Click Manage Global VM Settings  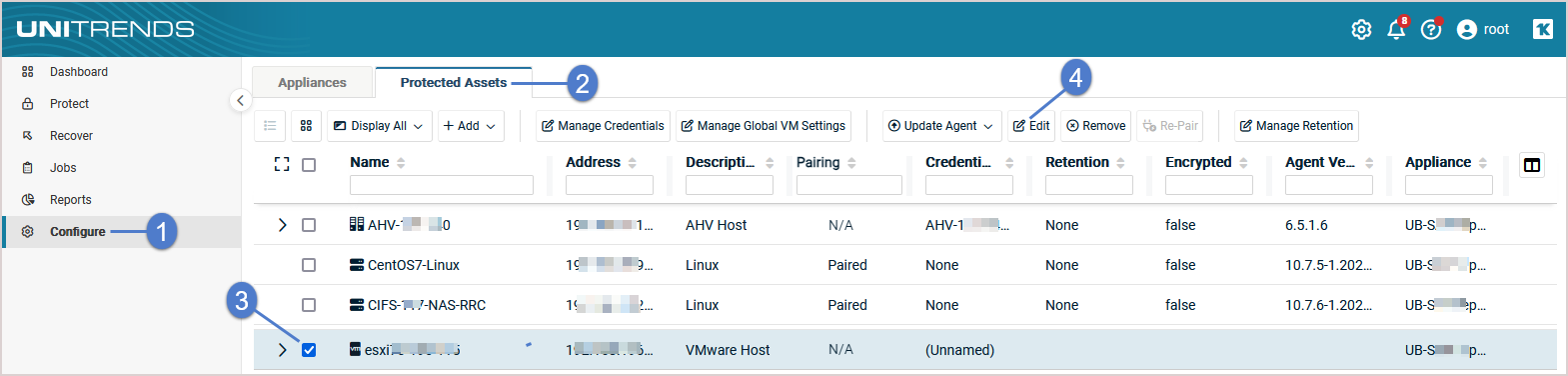[764, 126]
